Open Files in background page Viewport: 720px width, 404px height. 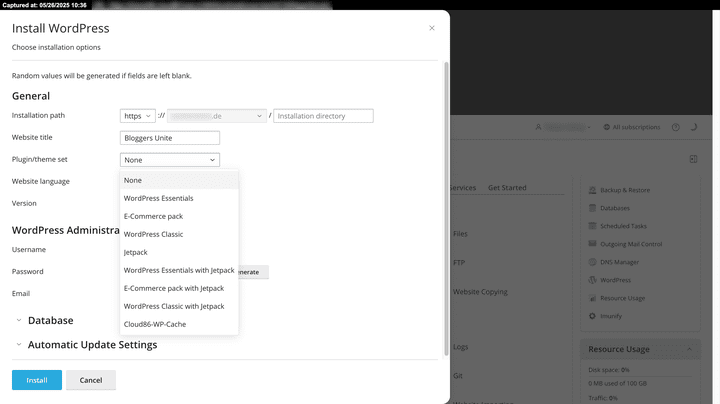460,234
